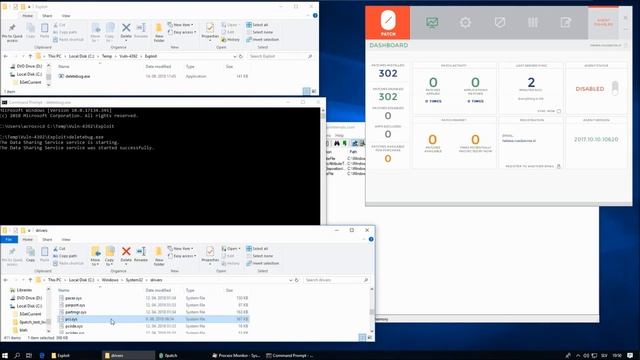Image resolution: width=640 pixels, height=360 pixels.
Task: Toggle the agent status DISABLED switch
Action: click(615, 88)
